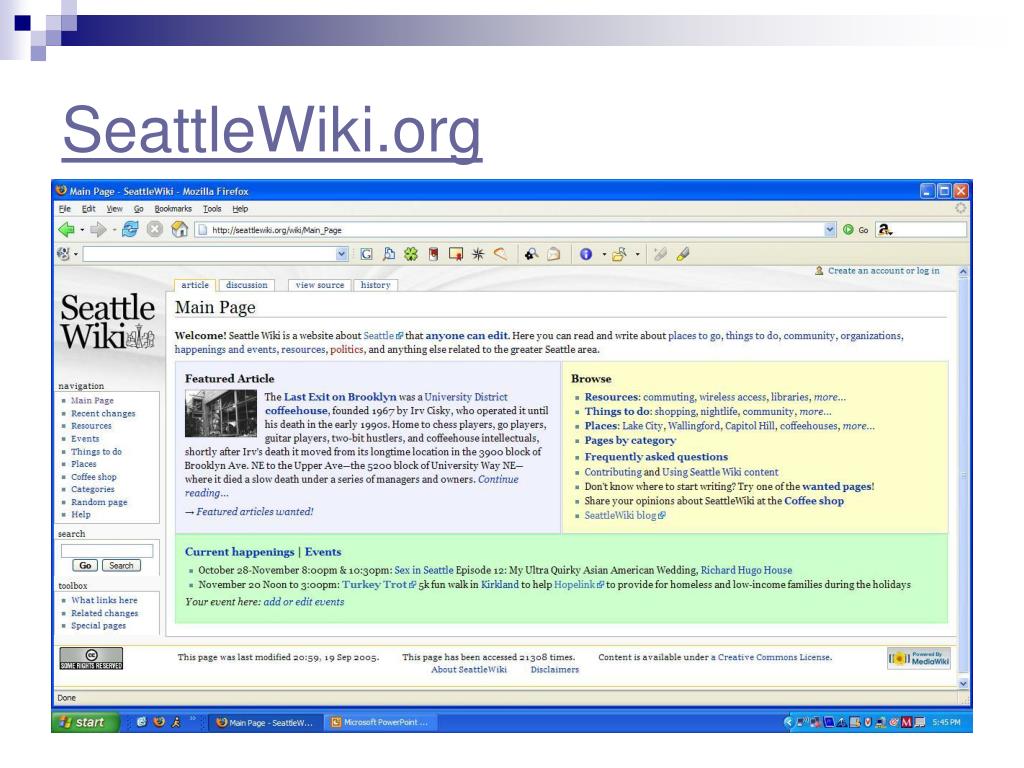Click the page scrollbar down arrow
The height and width of the screenshot is (768, 1024).
click(x=963, y=683)
